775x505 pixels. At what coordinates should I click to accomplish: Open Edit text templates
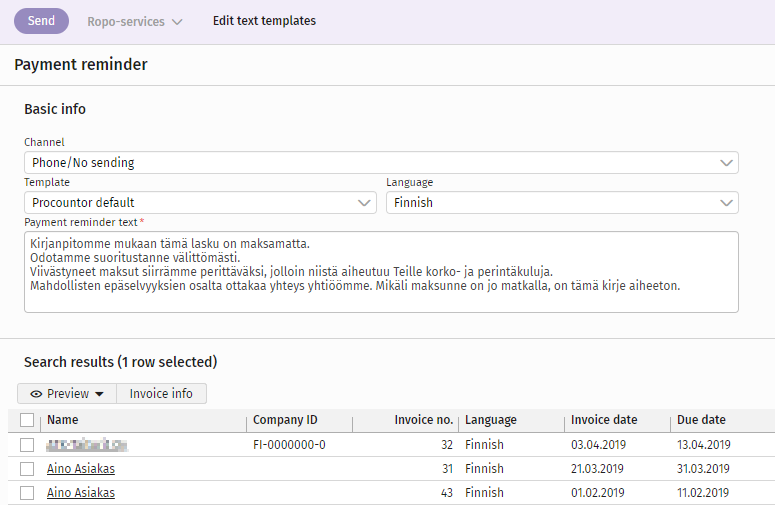click(x=264, y=21)
